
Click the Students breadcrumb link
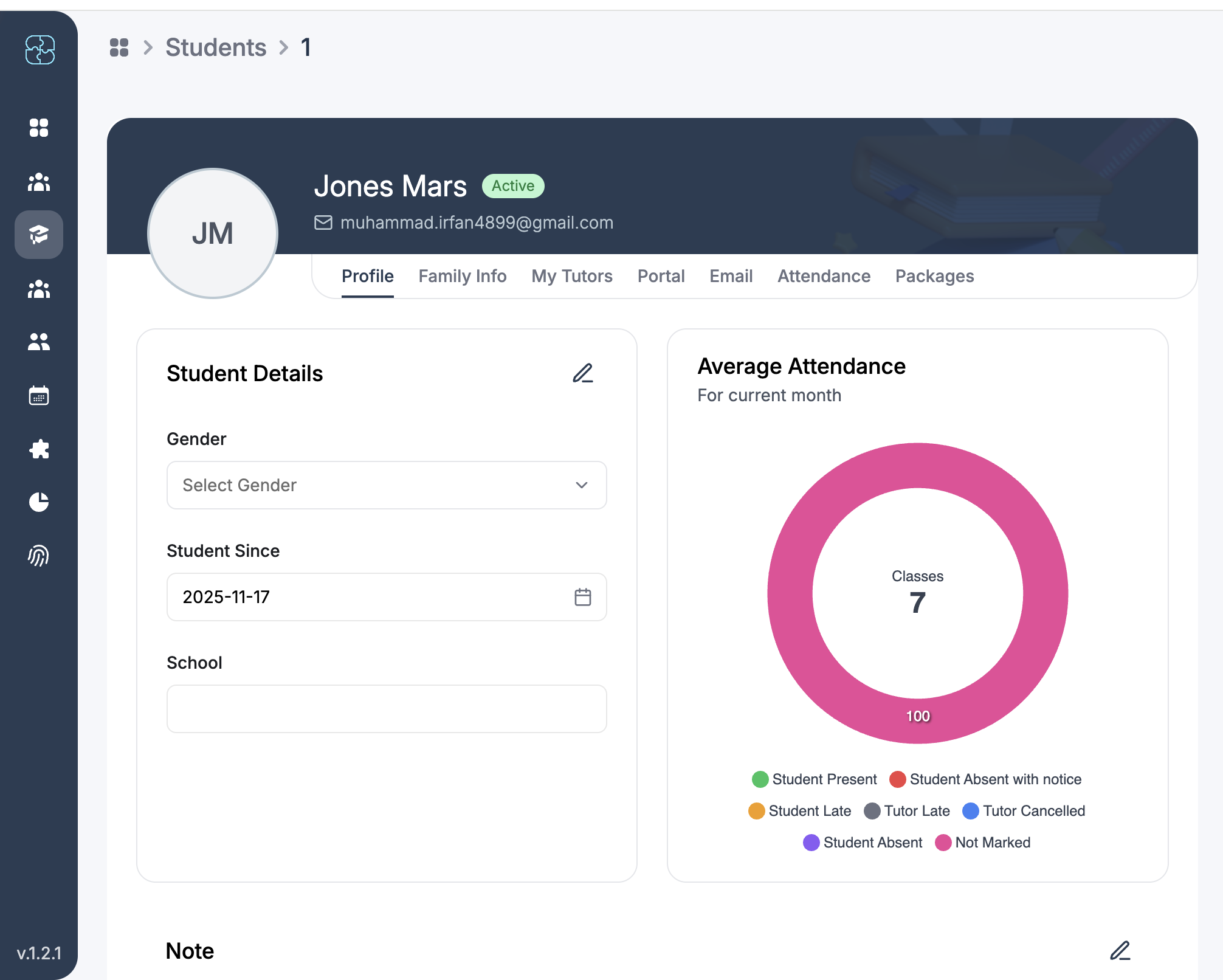[216, 47]
